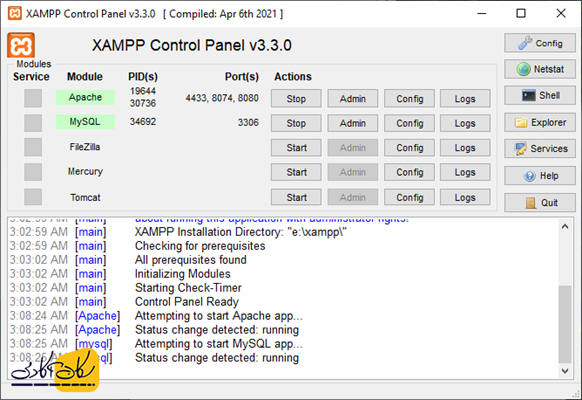Click the Mercury module name
This screenshot has width=582, height=400.
[85, 171]
